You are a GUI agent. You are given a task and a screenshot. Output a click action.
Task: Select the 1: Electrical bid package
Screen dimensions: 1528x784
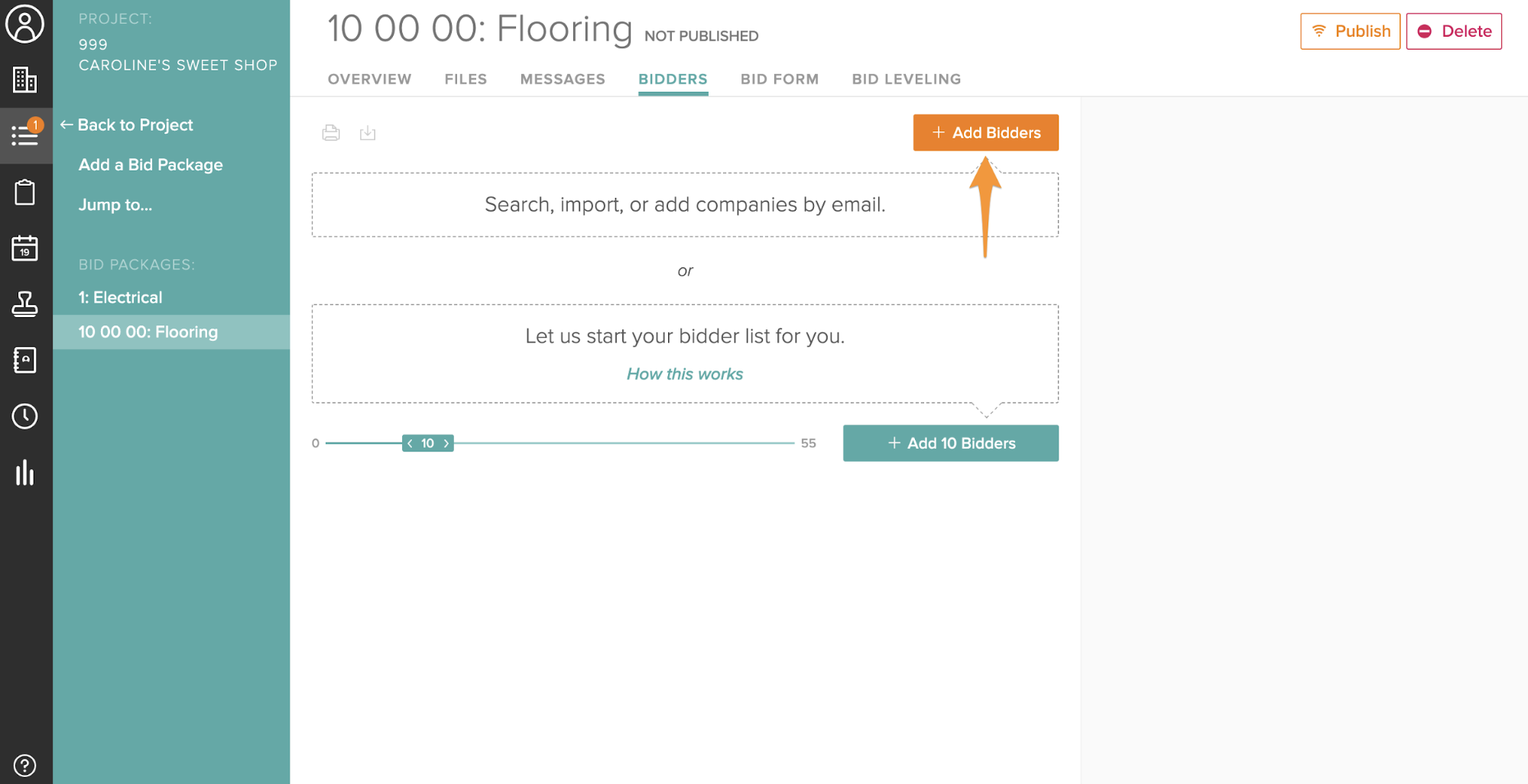tap(121, 298)
